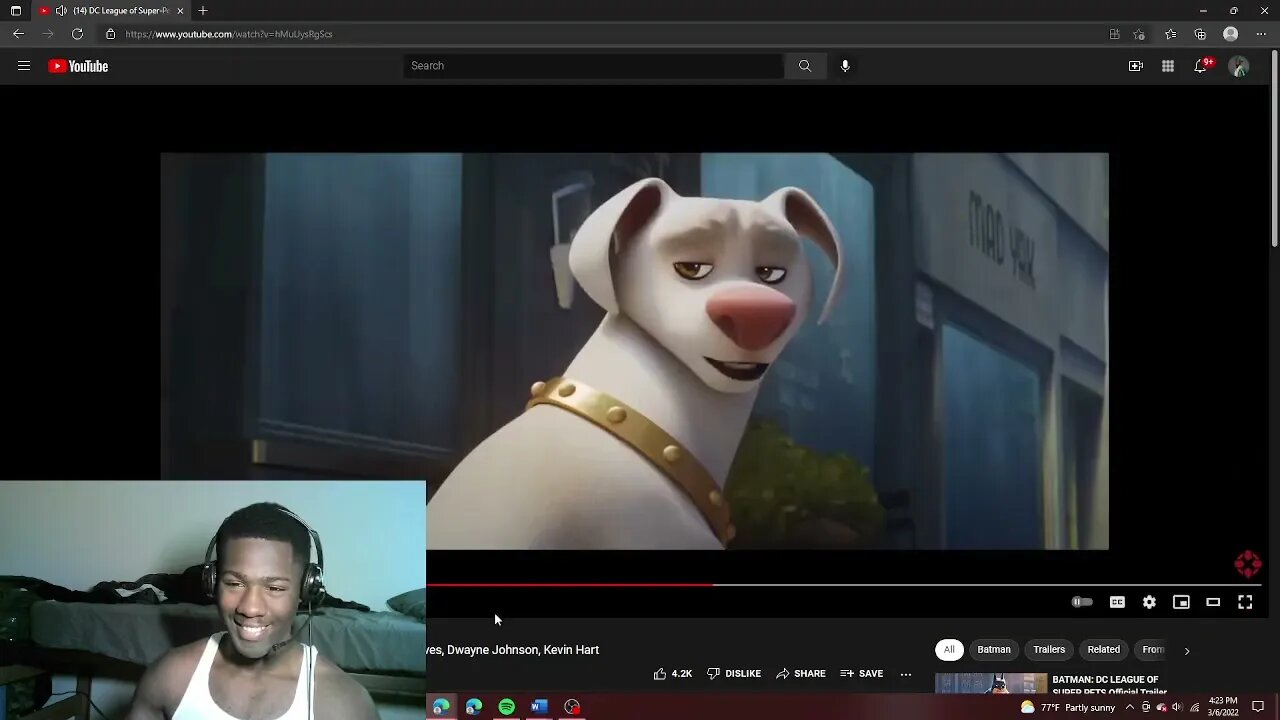This screenshot has height=720, width=1280.
Task: Select the All filter chip
Action: click(x=949, y=650)
